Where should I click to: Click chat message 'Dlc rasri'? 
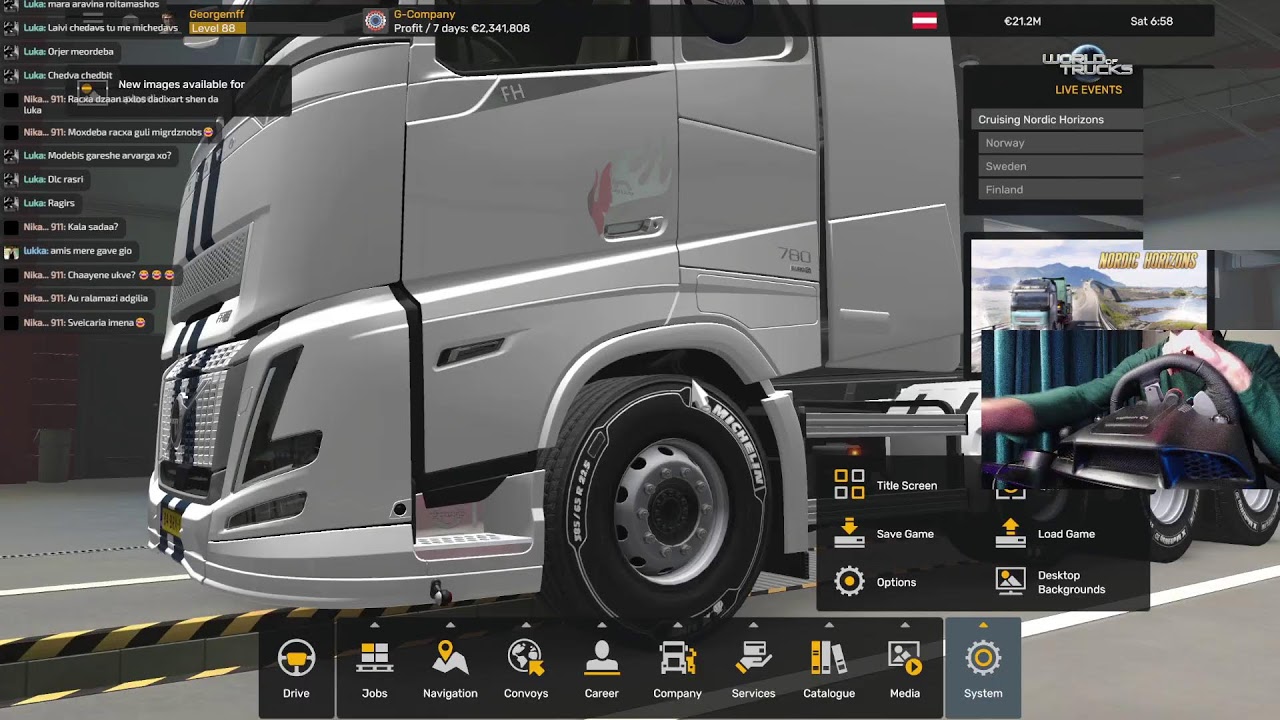pyautogui.click(x=66, y=180)
